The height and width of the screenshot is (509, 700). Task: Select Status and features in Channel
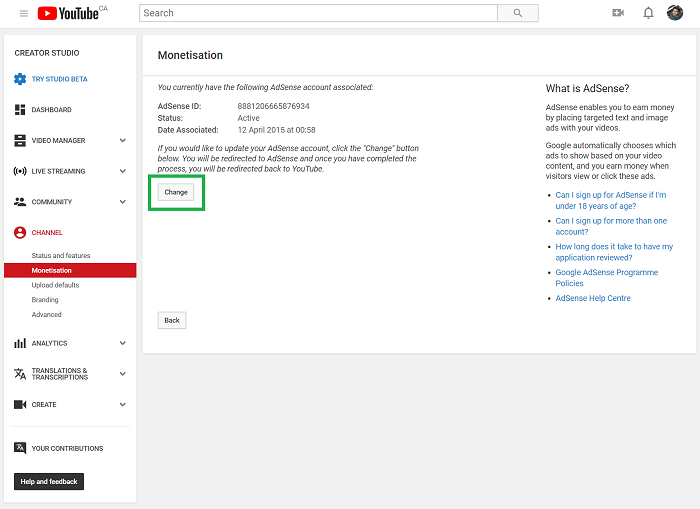[61, 256]
